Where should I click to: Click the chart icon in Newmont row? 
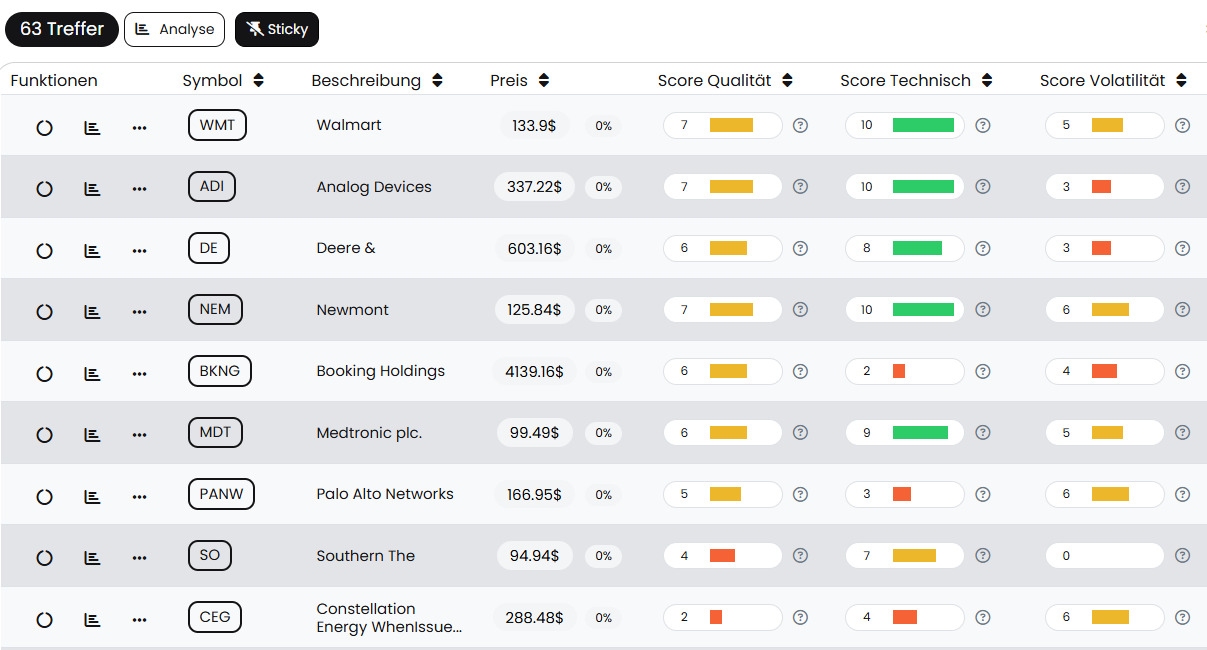[92, 312]
